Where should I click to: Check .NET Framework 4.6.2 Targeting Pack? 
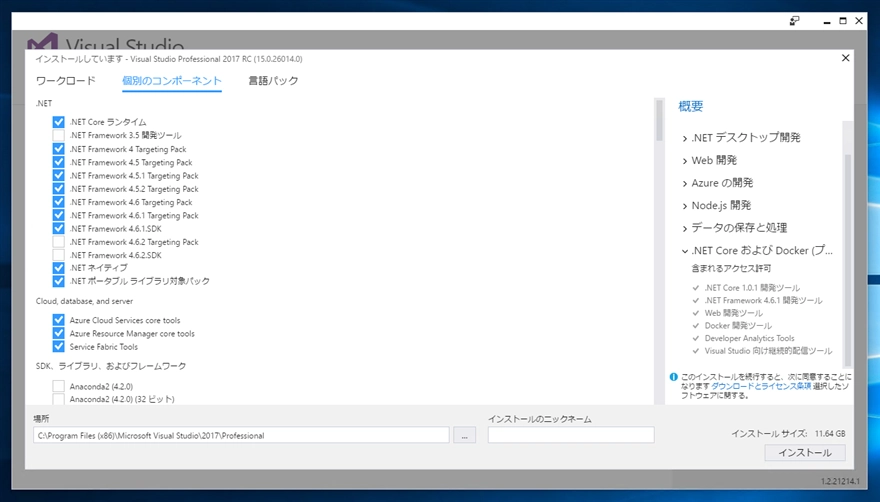pyautogui.click(x=58, y=242)
